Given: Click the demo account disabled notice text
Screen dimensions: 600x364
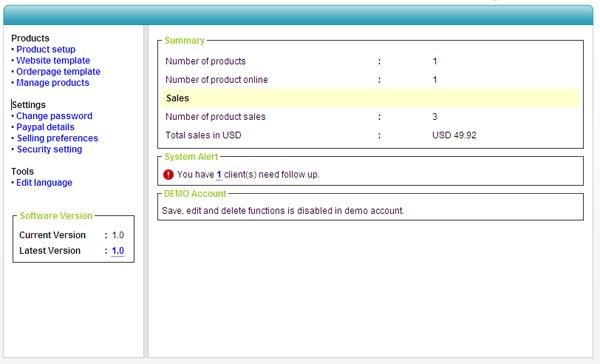Looking at the screenshot, I should (x=283, y=211).
